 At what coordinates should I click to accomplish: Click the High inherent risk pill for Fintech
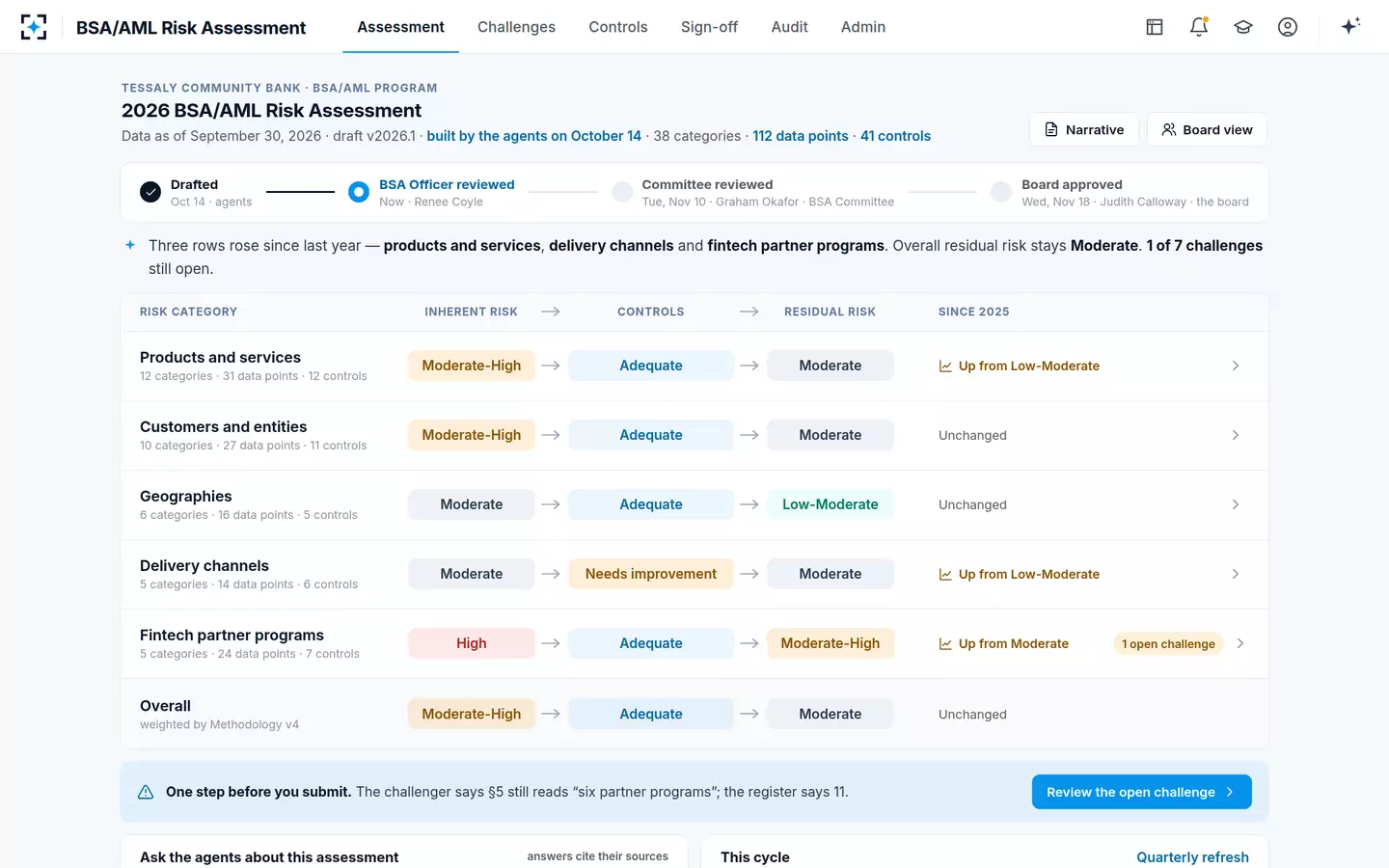pyautogui.click(x=472, y=643)
